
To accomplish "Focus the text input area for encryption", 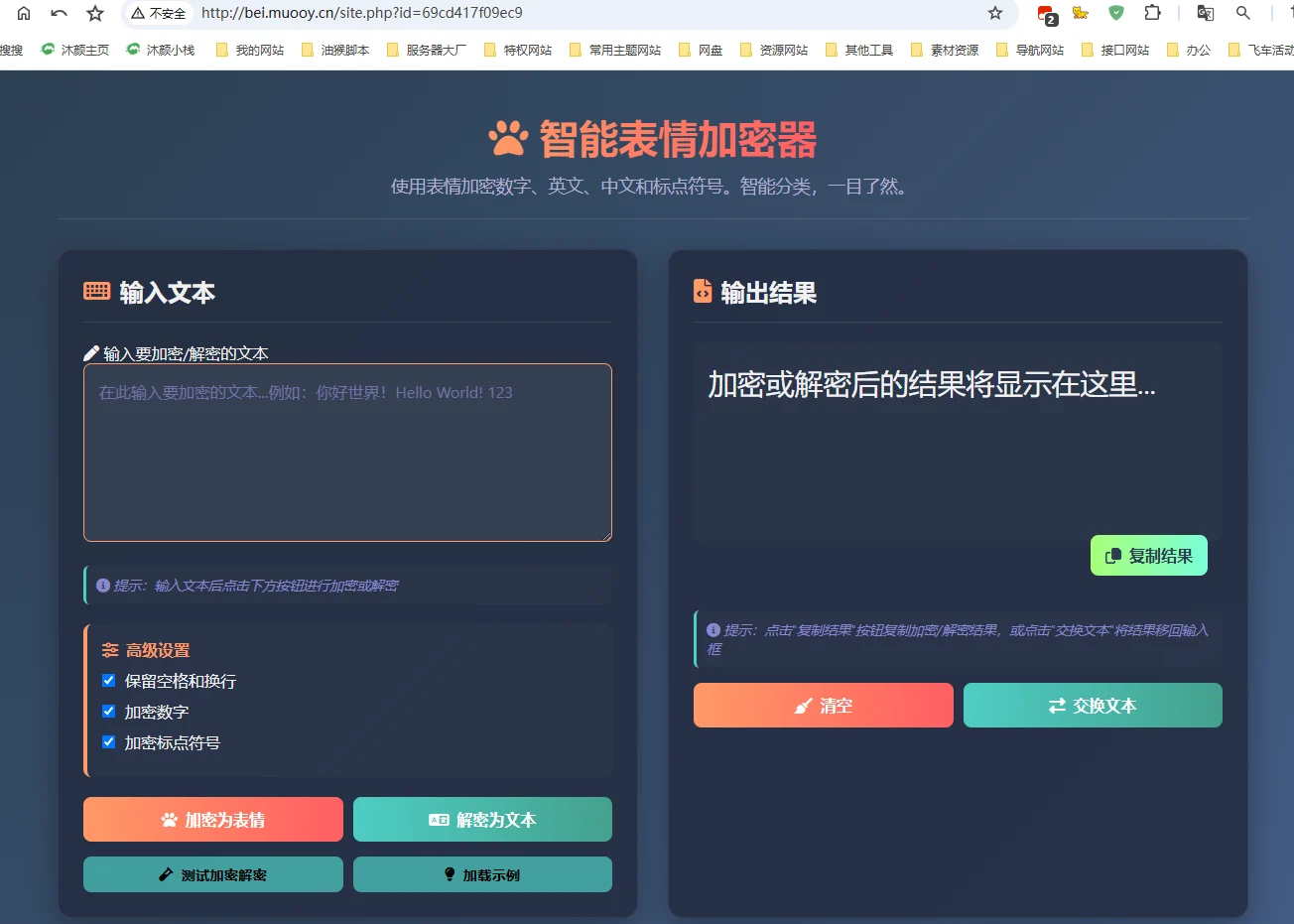I will (x=347, y=453).
